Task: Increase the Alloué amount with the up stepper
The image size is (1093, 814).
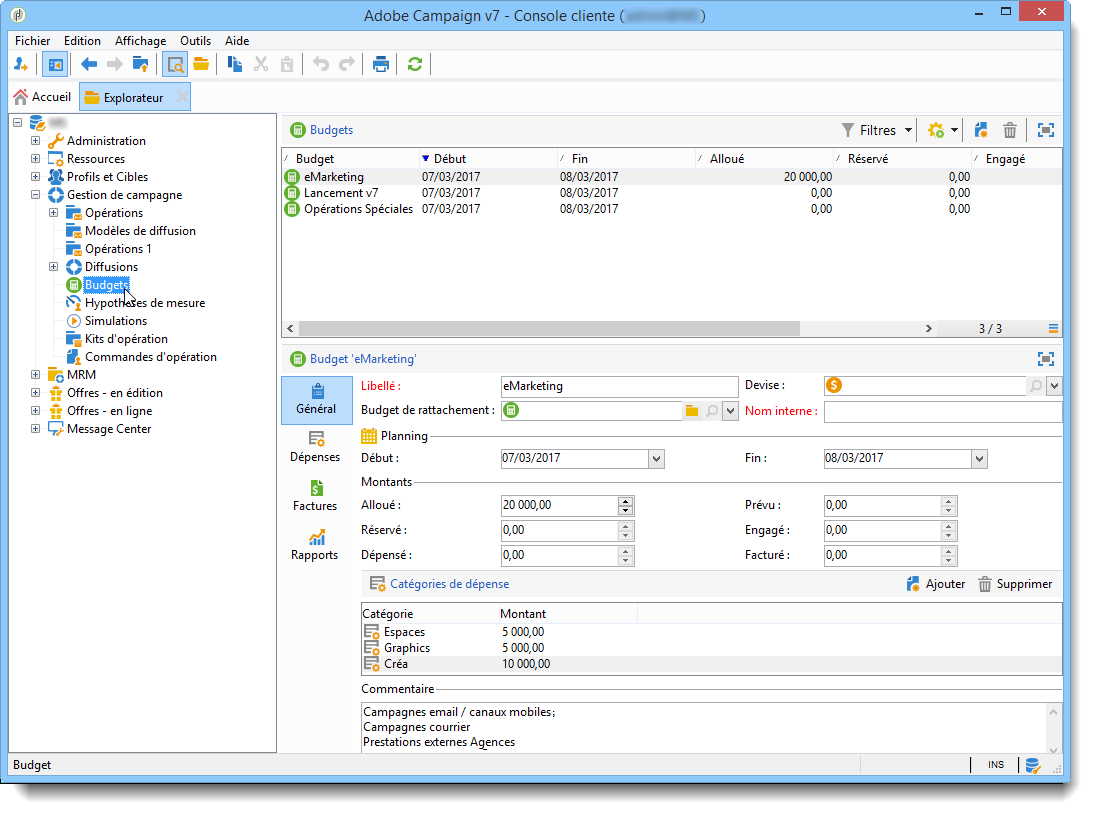Action: coord(626,501)
